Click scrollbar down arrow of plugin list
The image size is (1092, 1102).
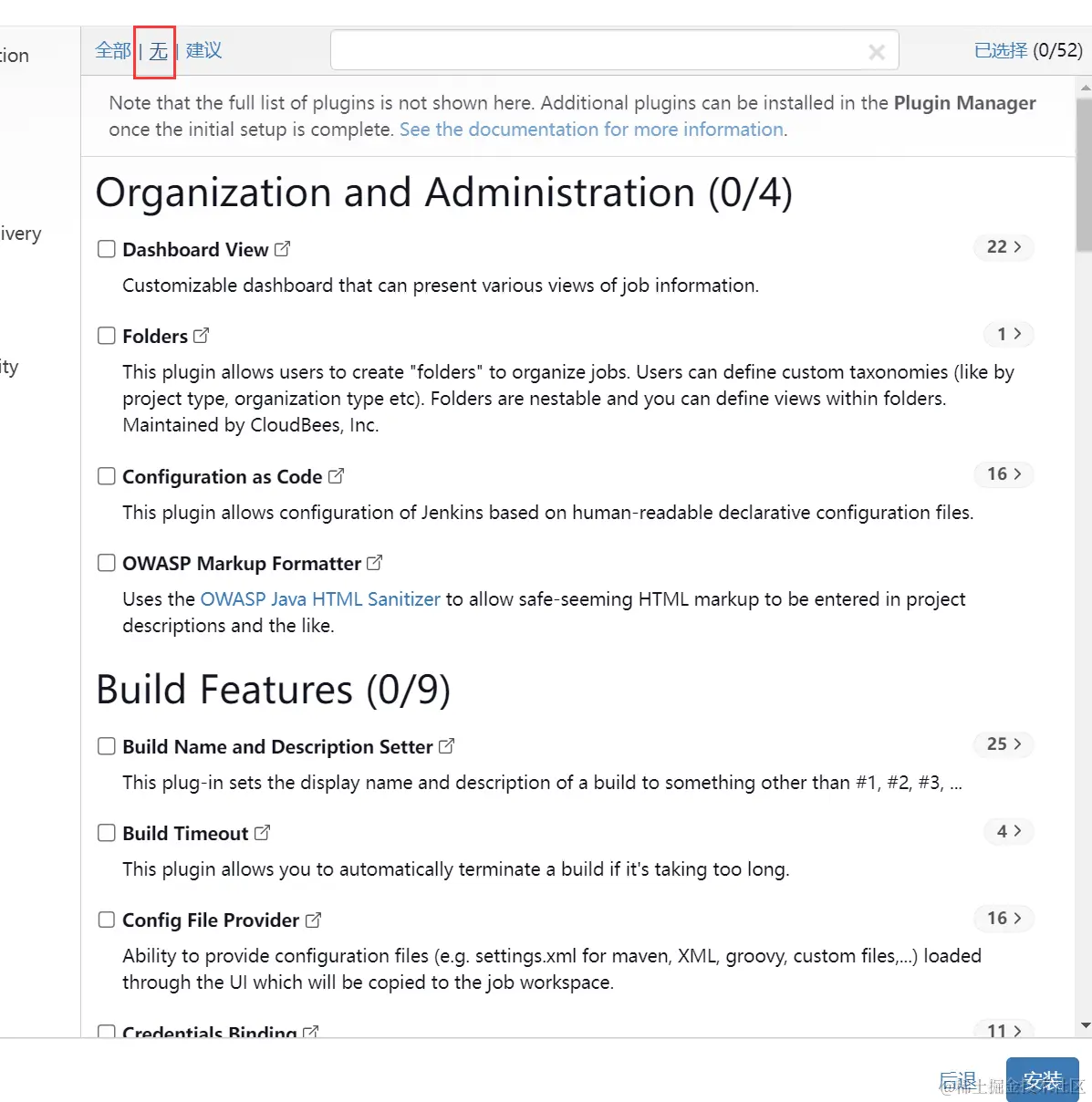pos(1085,1025)
